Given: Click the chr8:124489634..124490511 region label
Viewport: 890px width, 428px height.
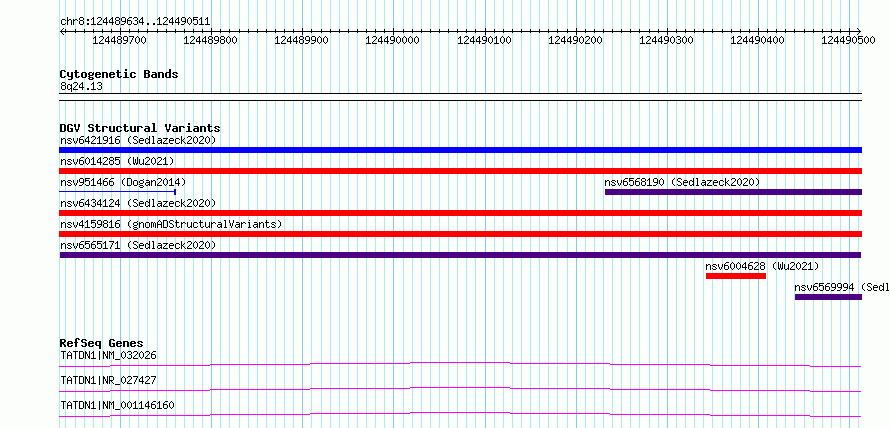Looking at the screenshot, I should (x=135, y=22).
